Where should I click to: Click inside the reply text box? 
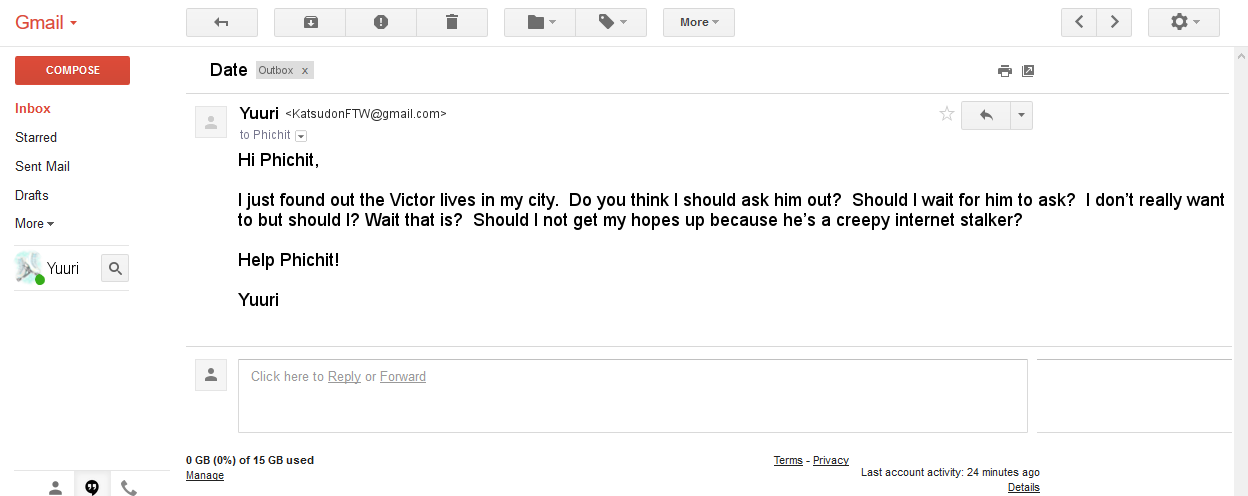click(633, 396)
